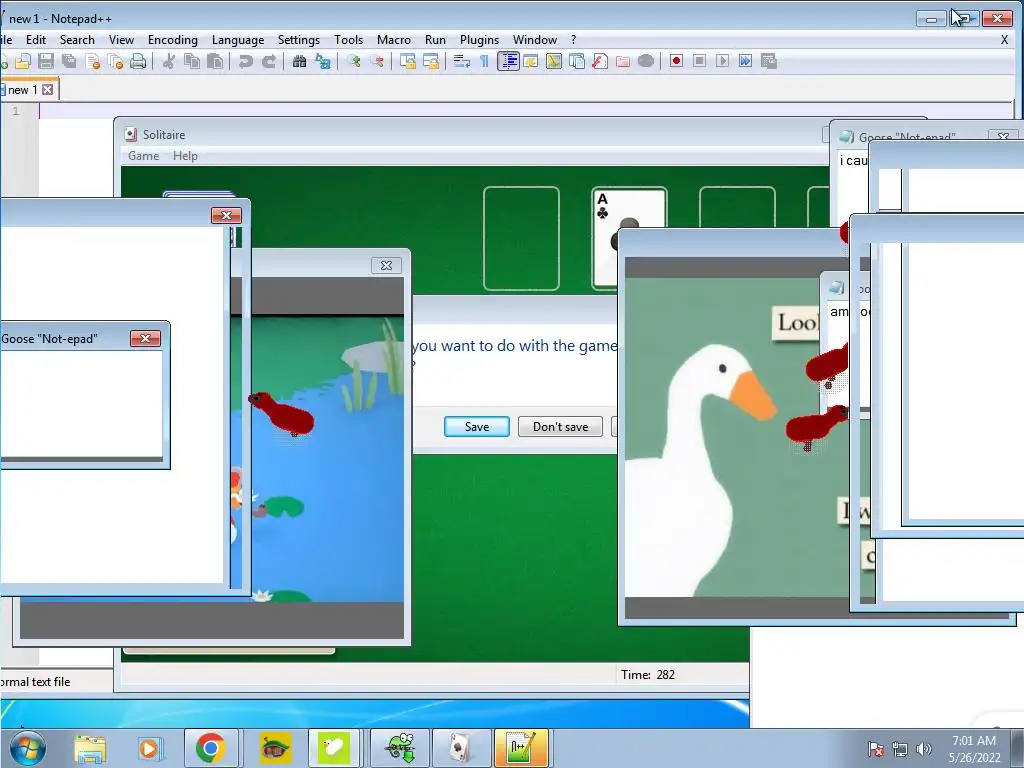Open the Action Center flag tray icon
Screen dimensions: 1024x768
(876, 749)
